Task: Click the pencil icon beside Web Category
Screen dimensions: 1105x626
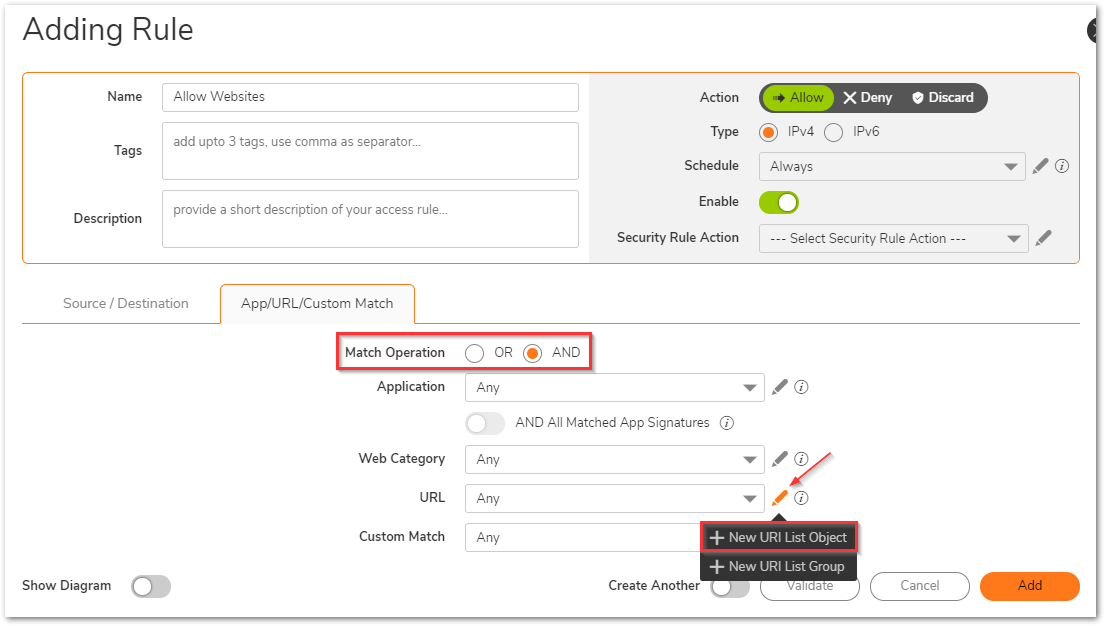Action: (x=780, y=459)
